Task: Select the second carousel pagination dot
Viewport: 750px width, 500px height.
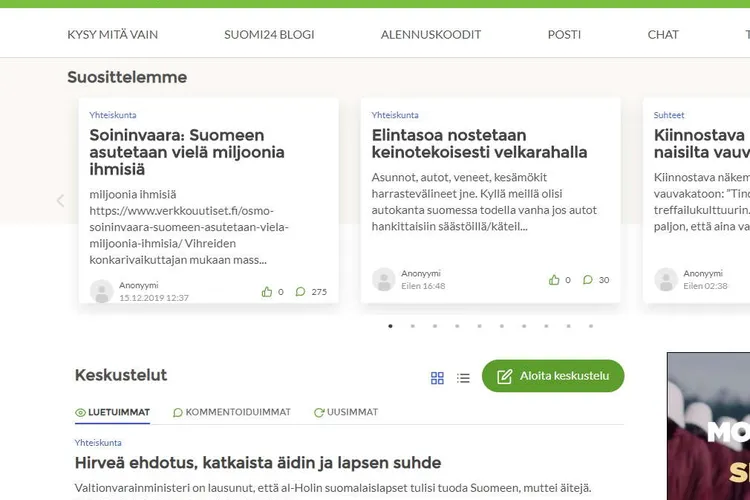Action: click(x=412, y=326)
